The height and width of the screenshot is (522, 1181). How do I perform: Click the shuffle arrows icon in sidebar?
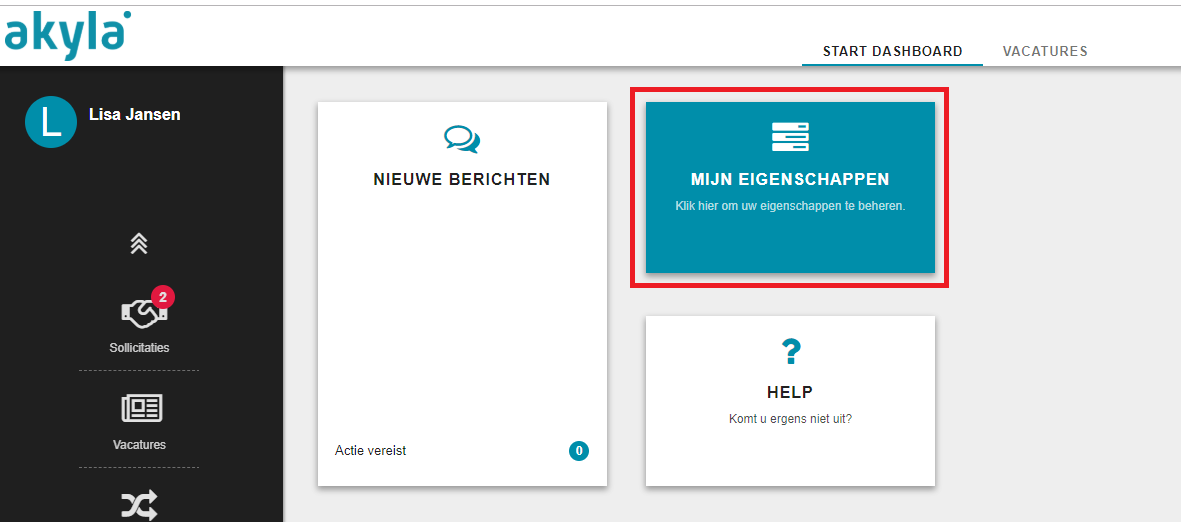tap(140, 505)
